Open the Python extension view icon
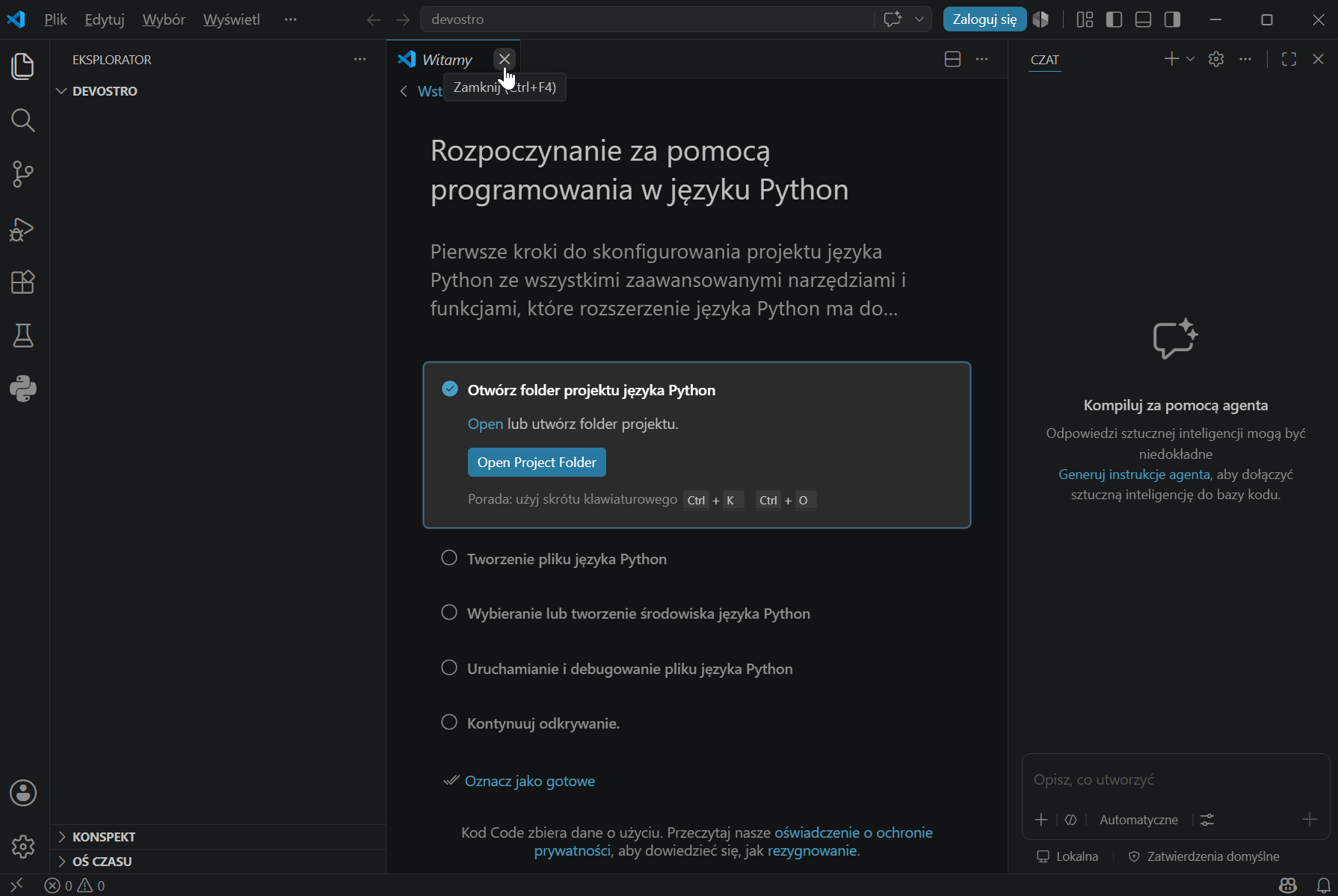Screen dimensions: 1338x896 pos(23,389)
